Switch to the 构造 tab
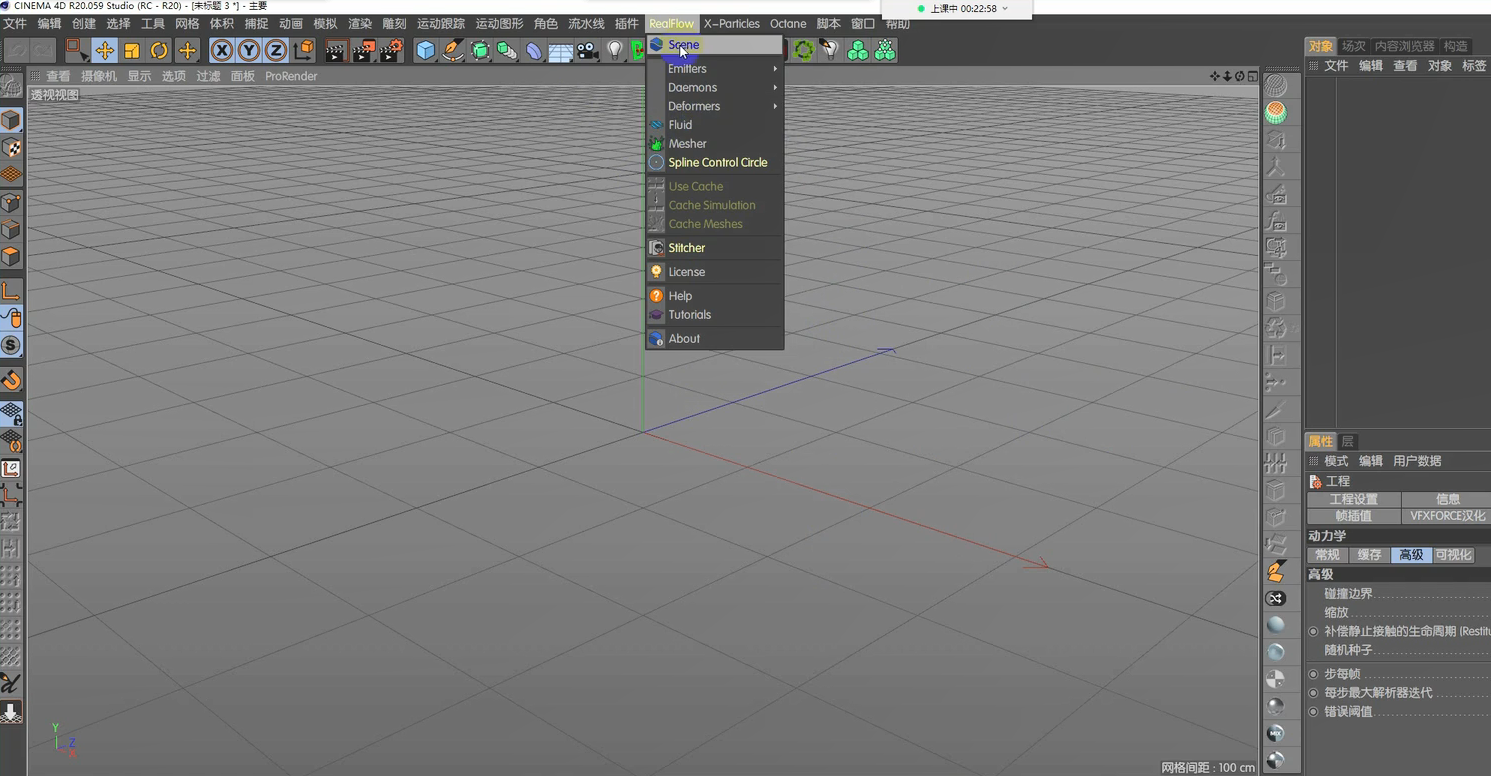The height and width of the screenshot is (776, 1491). pyautogui.click(x=1456, y=46)
